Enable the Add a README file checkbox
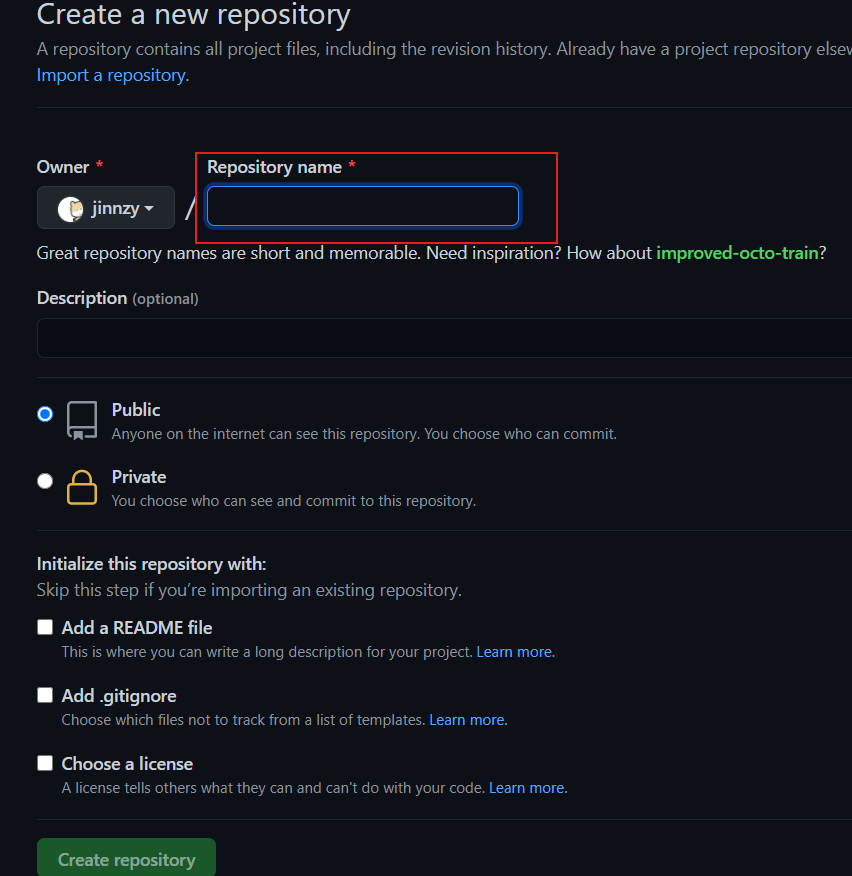Viewport: 852px width, 876px height. (x=45, y=628)
